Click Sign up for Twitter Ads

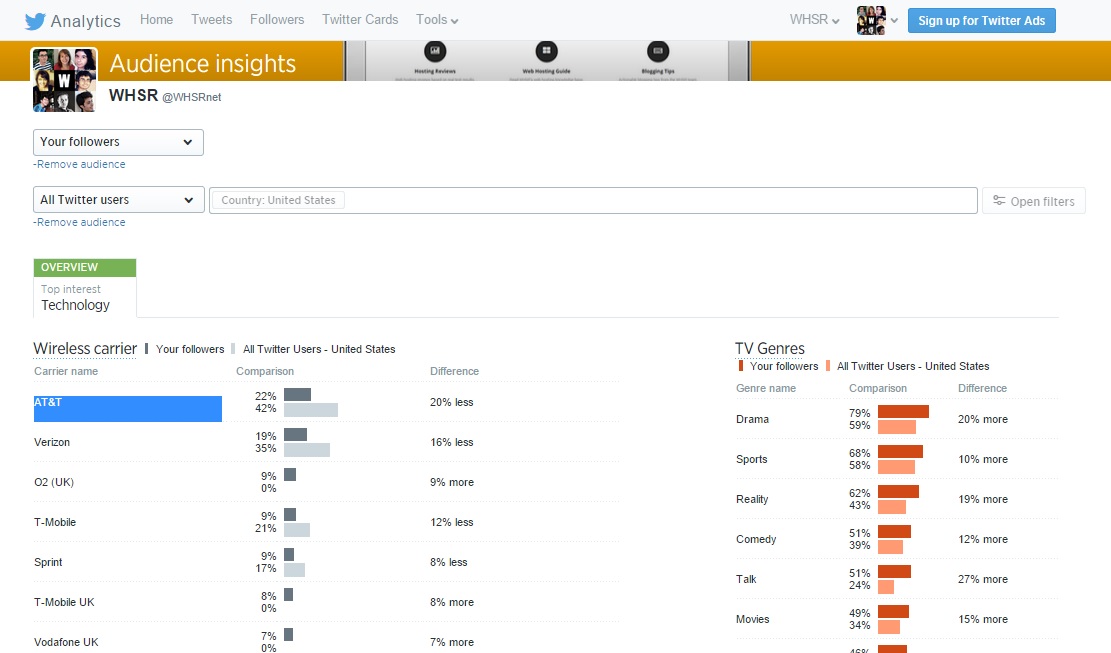981,21
